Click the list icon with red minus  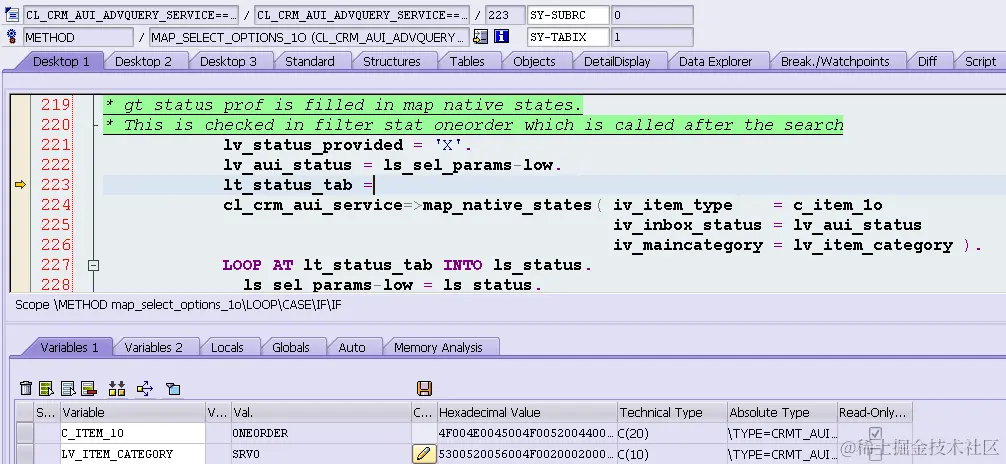(89, 388)
